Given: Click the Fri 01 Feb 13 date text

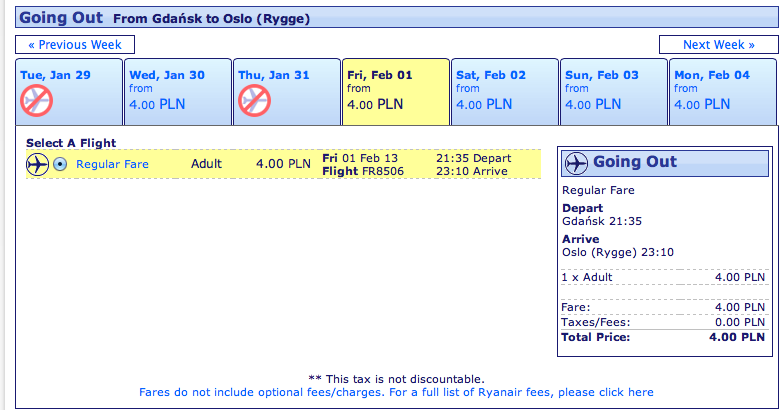Looking at the screenshot, I should (360, 158).
